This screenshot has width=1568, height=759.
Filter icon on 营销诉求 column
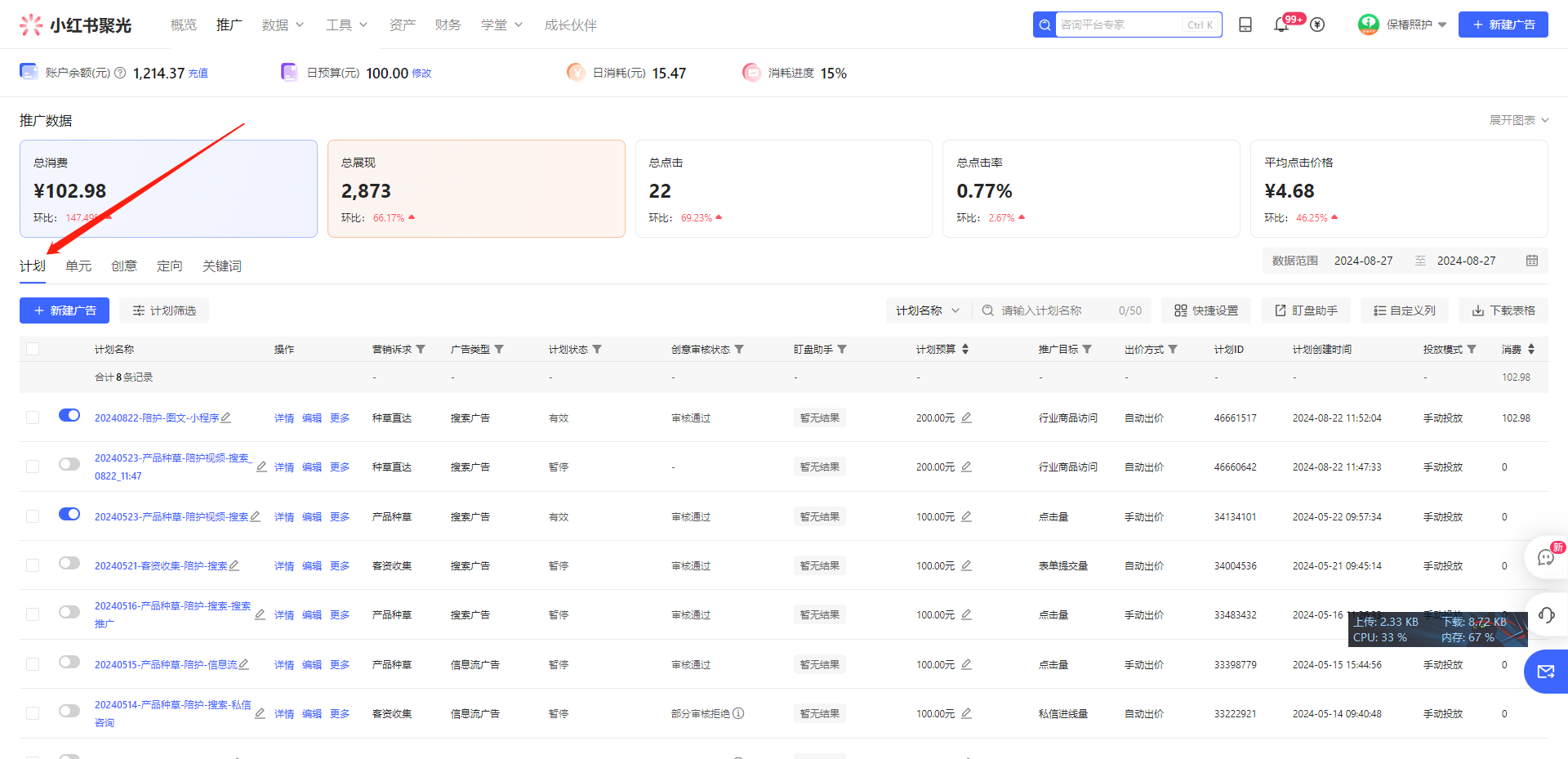pos(421,349)
